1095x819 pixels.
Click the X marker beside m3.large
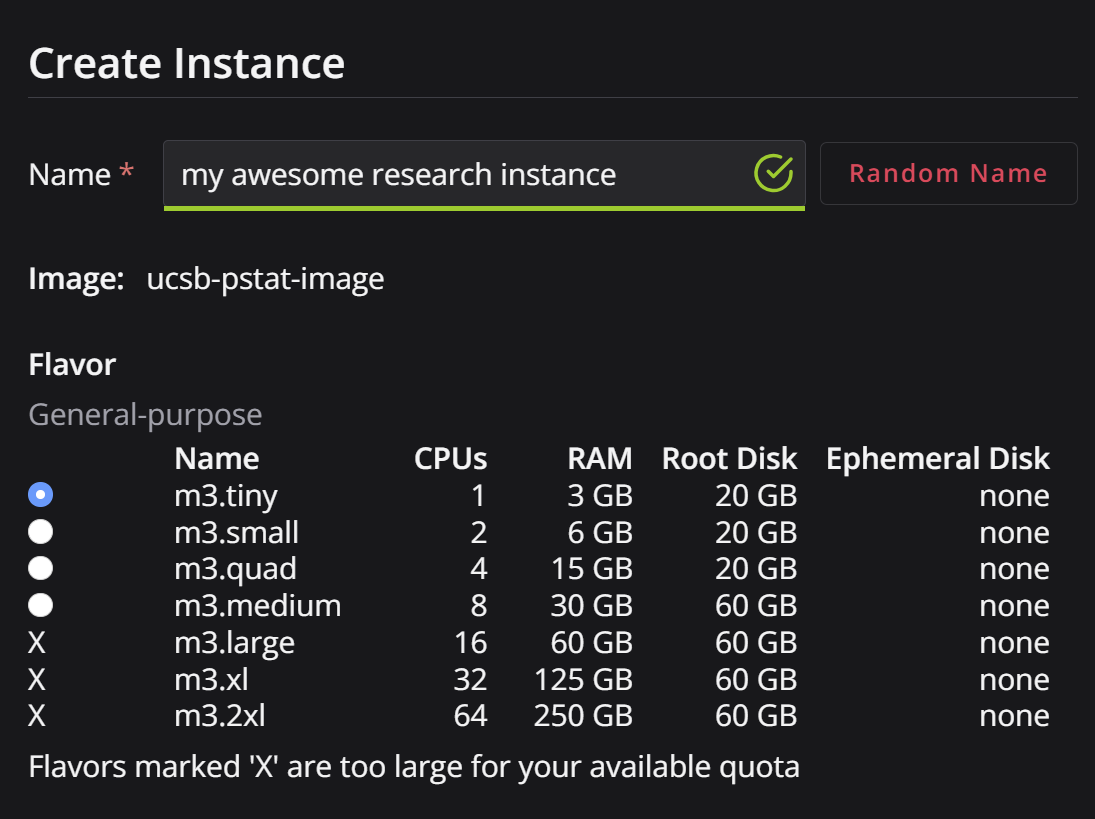pyautogui.click(x=37, y=642)
